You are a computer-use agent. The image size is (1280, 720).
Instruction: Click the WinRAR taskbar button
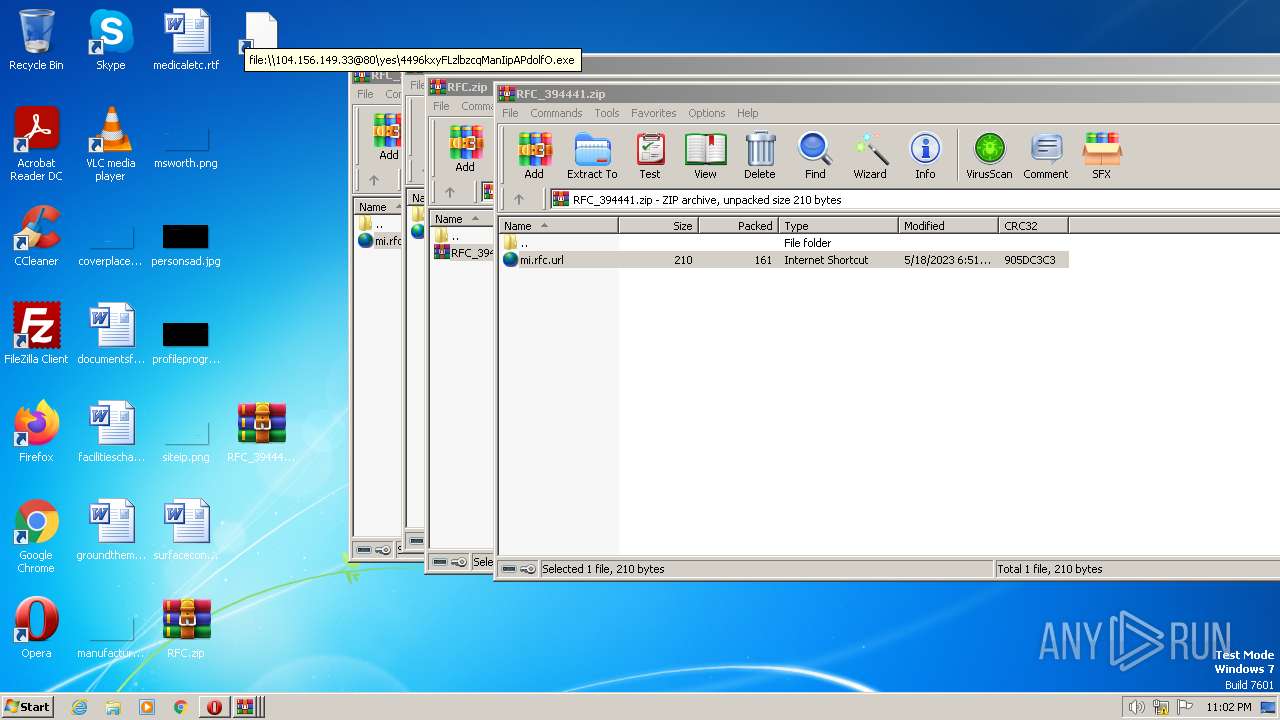click(x=248, y=707)
